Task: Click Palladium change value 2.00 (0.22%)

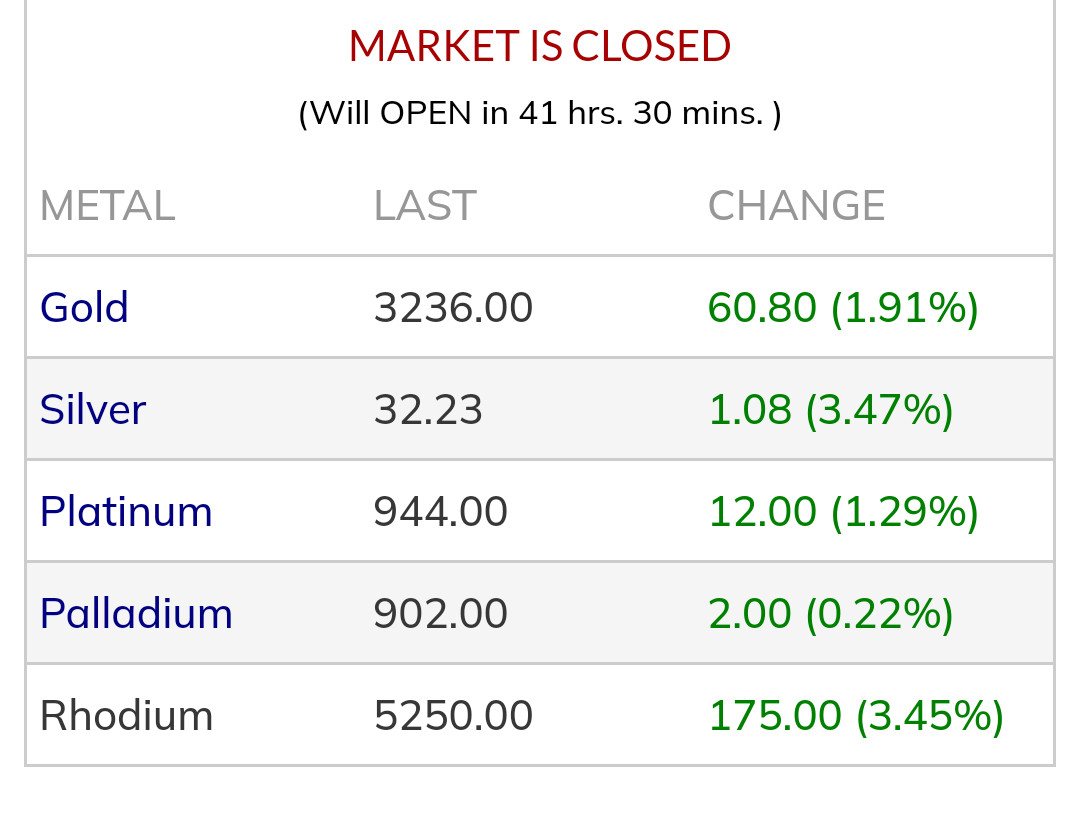Action: pos(830,614)
